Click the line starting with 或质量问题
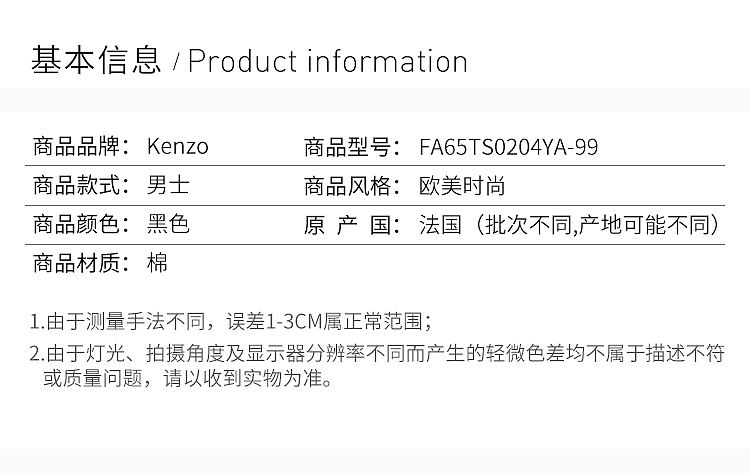This screenshot has width=750, height=473. pyautogui.click(x=187, y=380)
